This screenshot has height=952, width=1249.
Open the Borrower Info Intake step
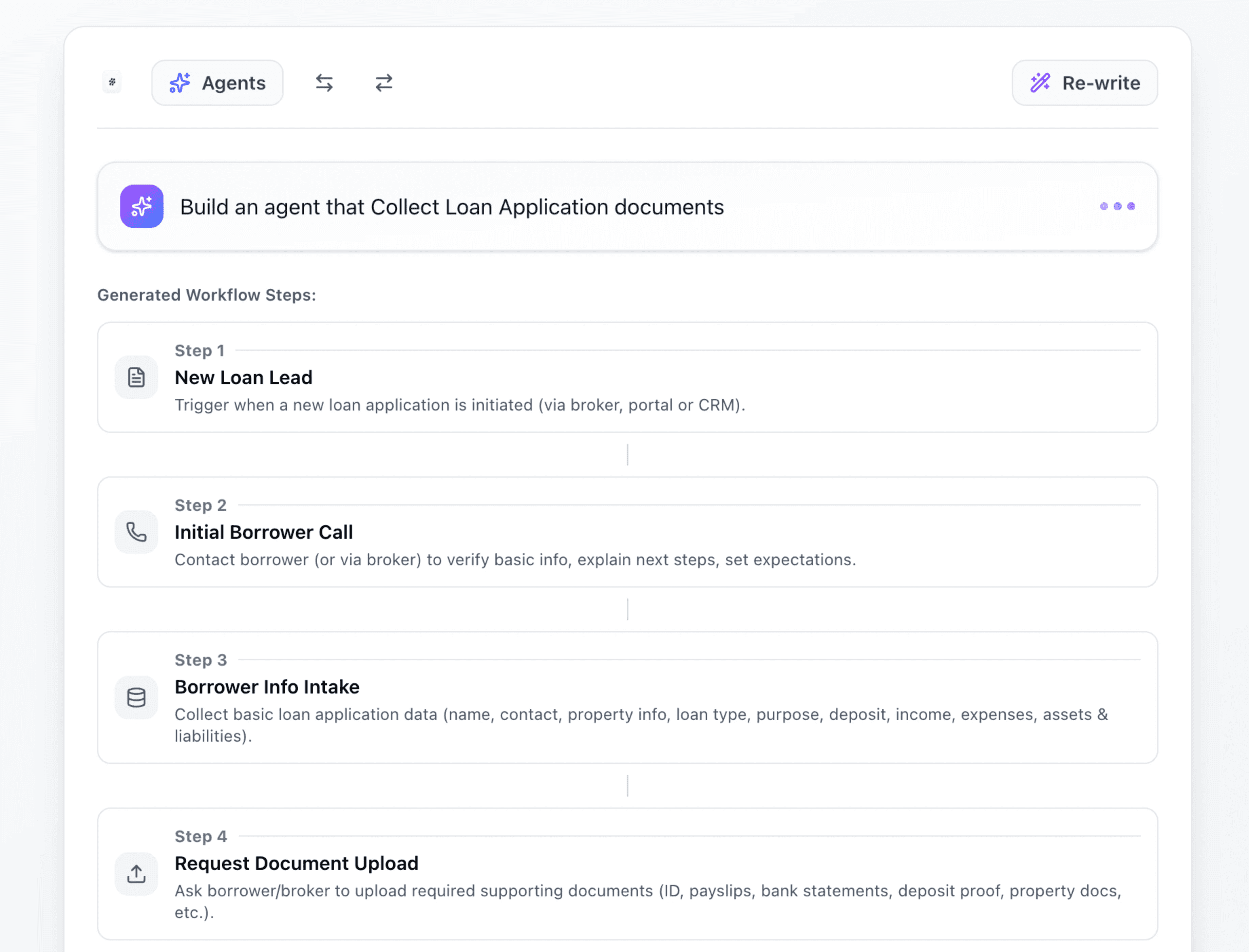click(267, 687)
